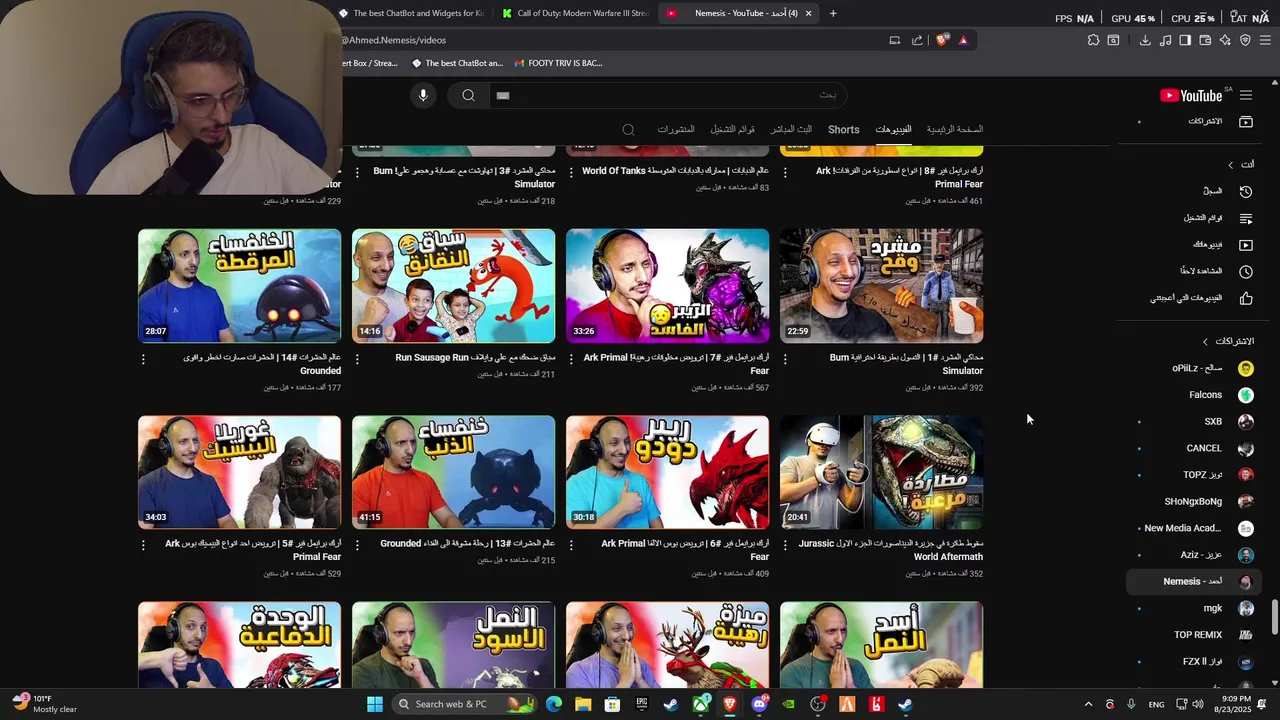Open the Brave Wallet icon
The width and height of the screenshot is (1280, 720).
tap(1205, 40)
